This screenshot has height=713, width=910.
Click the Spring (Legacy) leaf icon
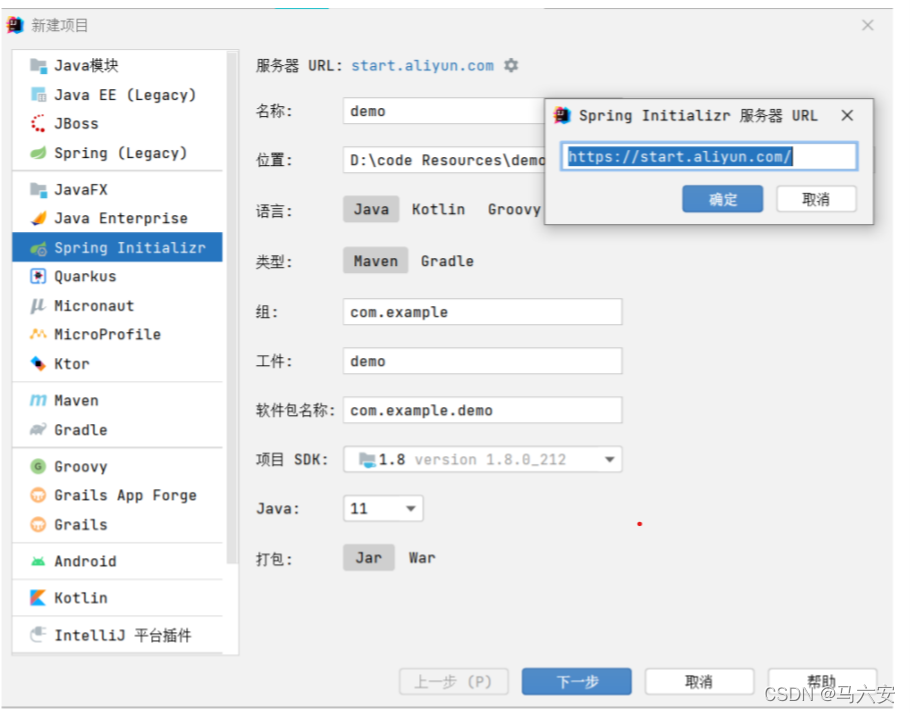[38, 153]
